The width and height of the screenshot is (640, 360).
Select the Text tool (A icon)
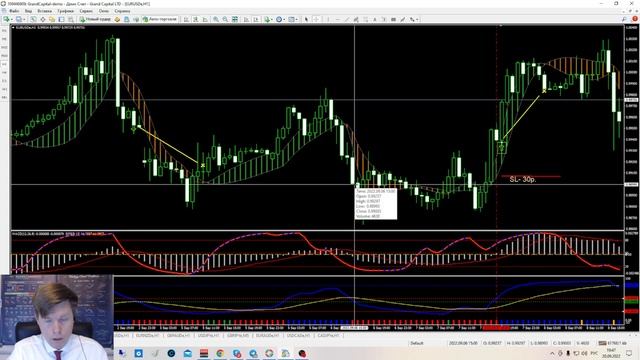pos(375,19)
